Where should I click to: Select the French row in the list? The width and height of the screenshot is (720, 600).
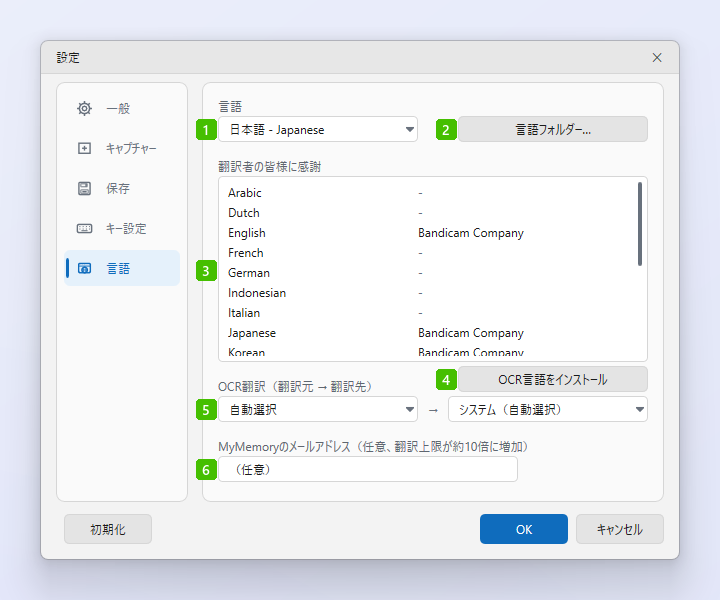pos(428,253)
